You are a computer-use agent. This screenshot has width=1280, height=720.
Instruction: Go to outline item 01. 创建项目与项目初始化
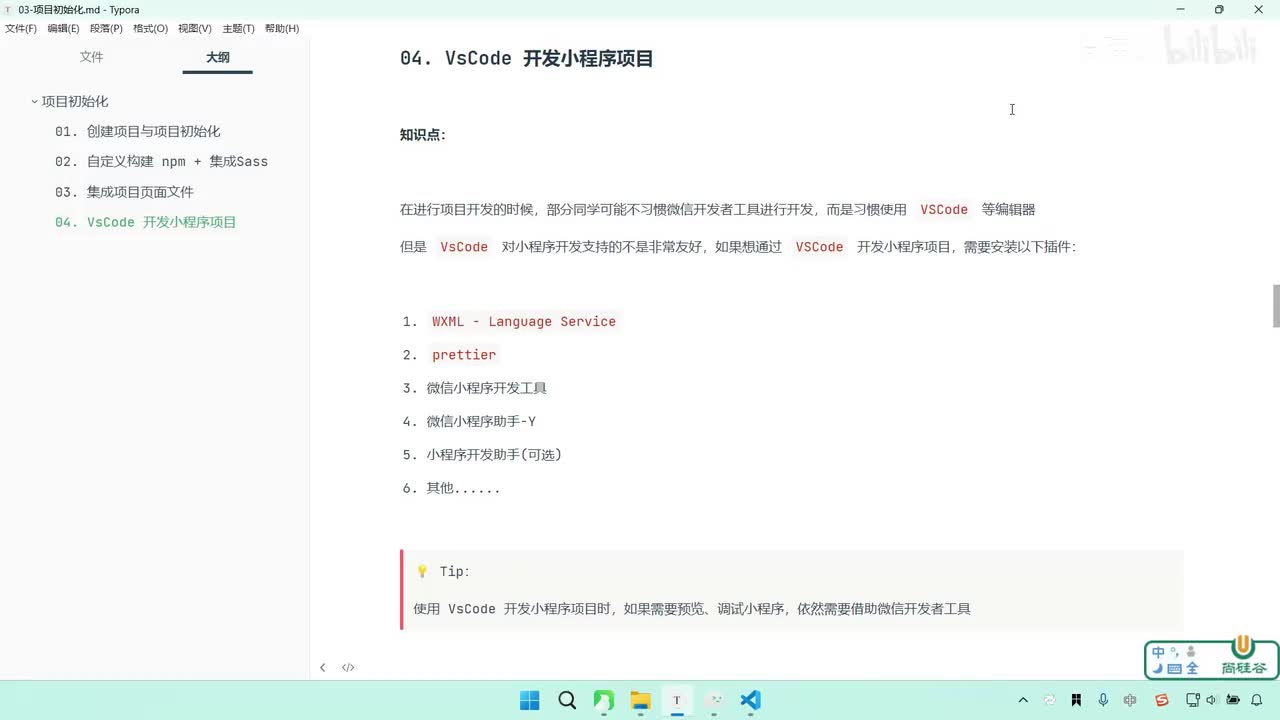(x=138, y=131)
